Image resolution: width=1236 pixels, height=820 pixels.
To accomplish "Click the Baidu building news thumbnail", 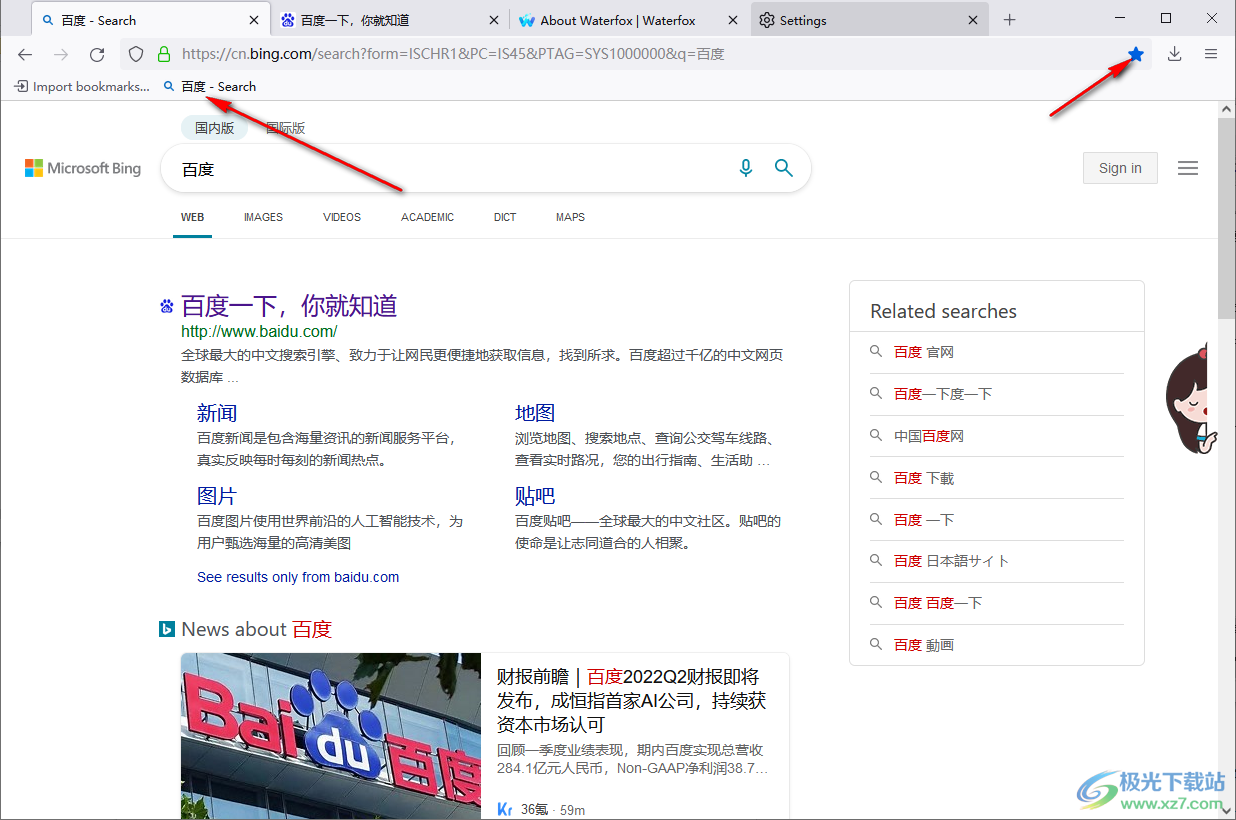I will click(x=331, y=736).
